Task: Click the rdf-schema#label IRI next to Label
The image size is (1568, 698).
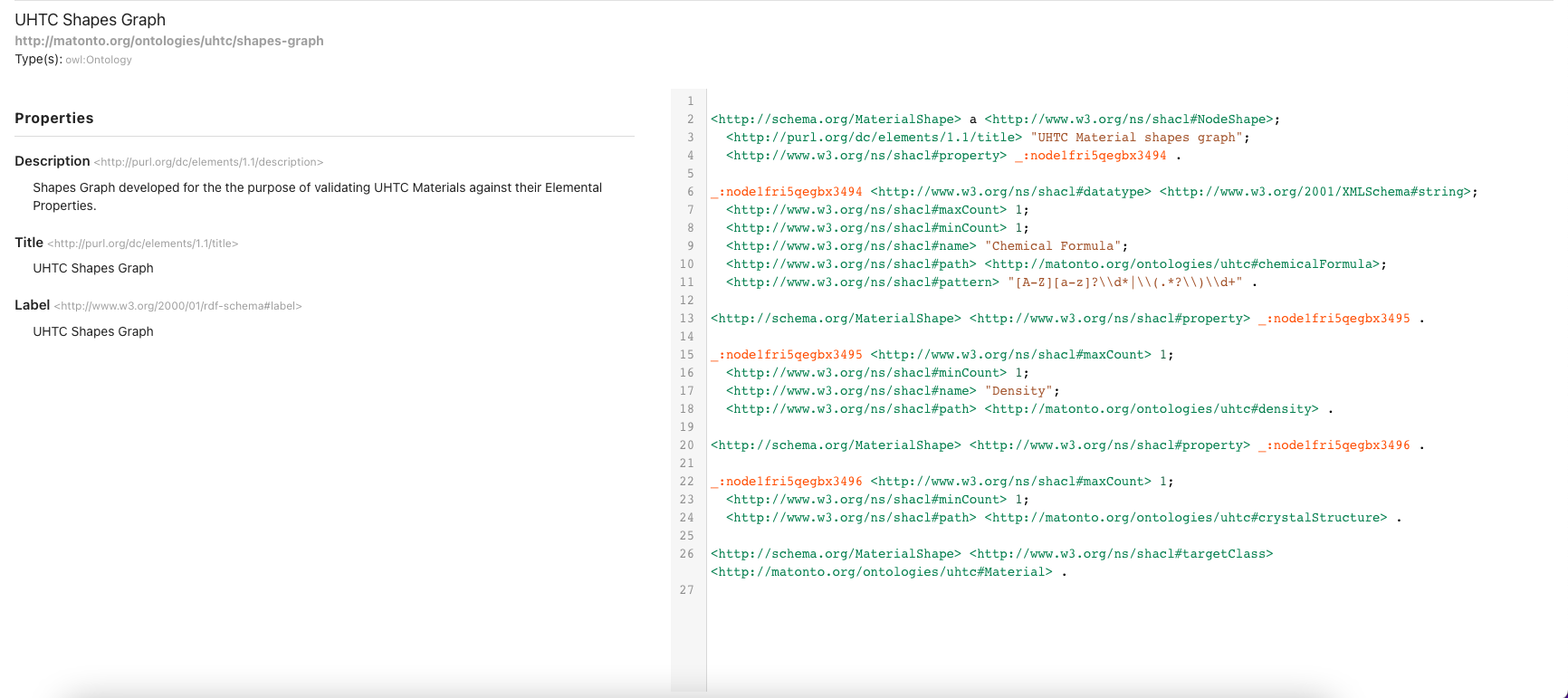Action: (177, 306)
